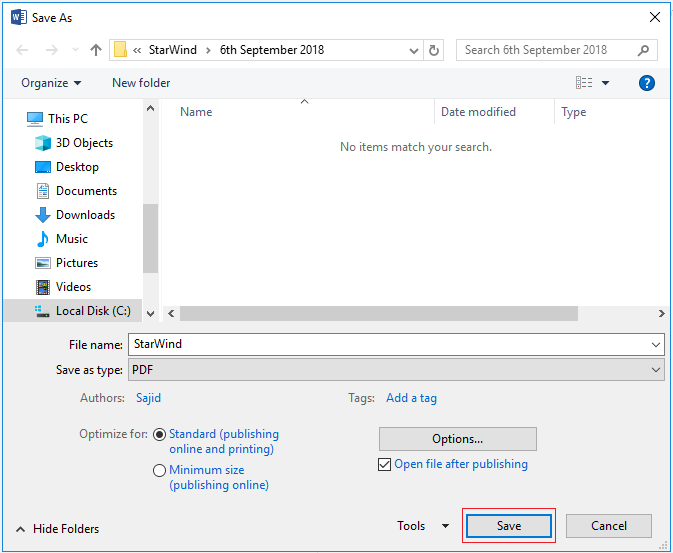
Task: Click navigation pane scroll down arrow
Action: [x=150, y=314]
